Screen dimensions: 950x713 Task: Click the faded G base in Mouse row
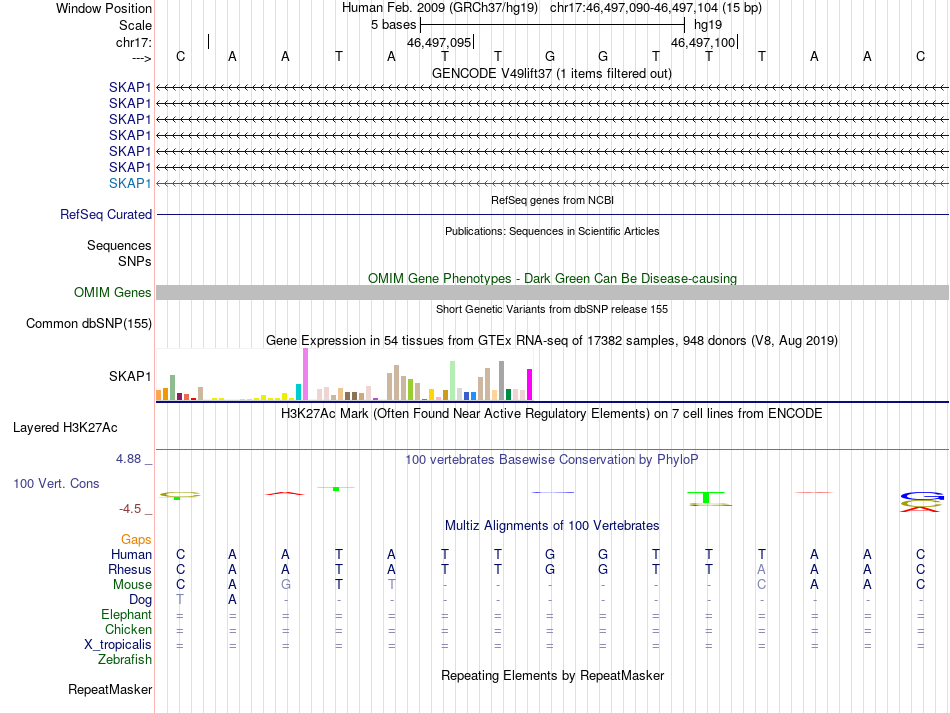[285, 585]
